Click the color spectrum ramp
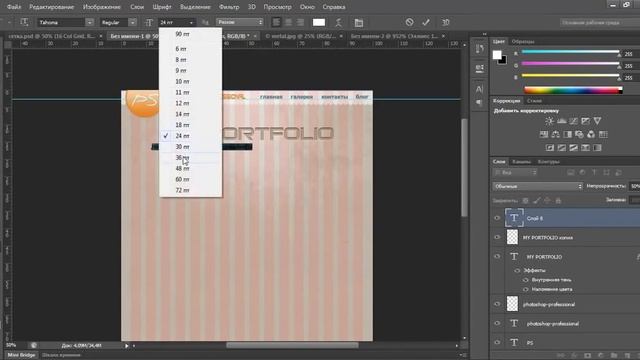Image resolution: width=640 pixels, height=360 pixels. [x=573, y=90]
